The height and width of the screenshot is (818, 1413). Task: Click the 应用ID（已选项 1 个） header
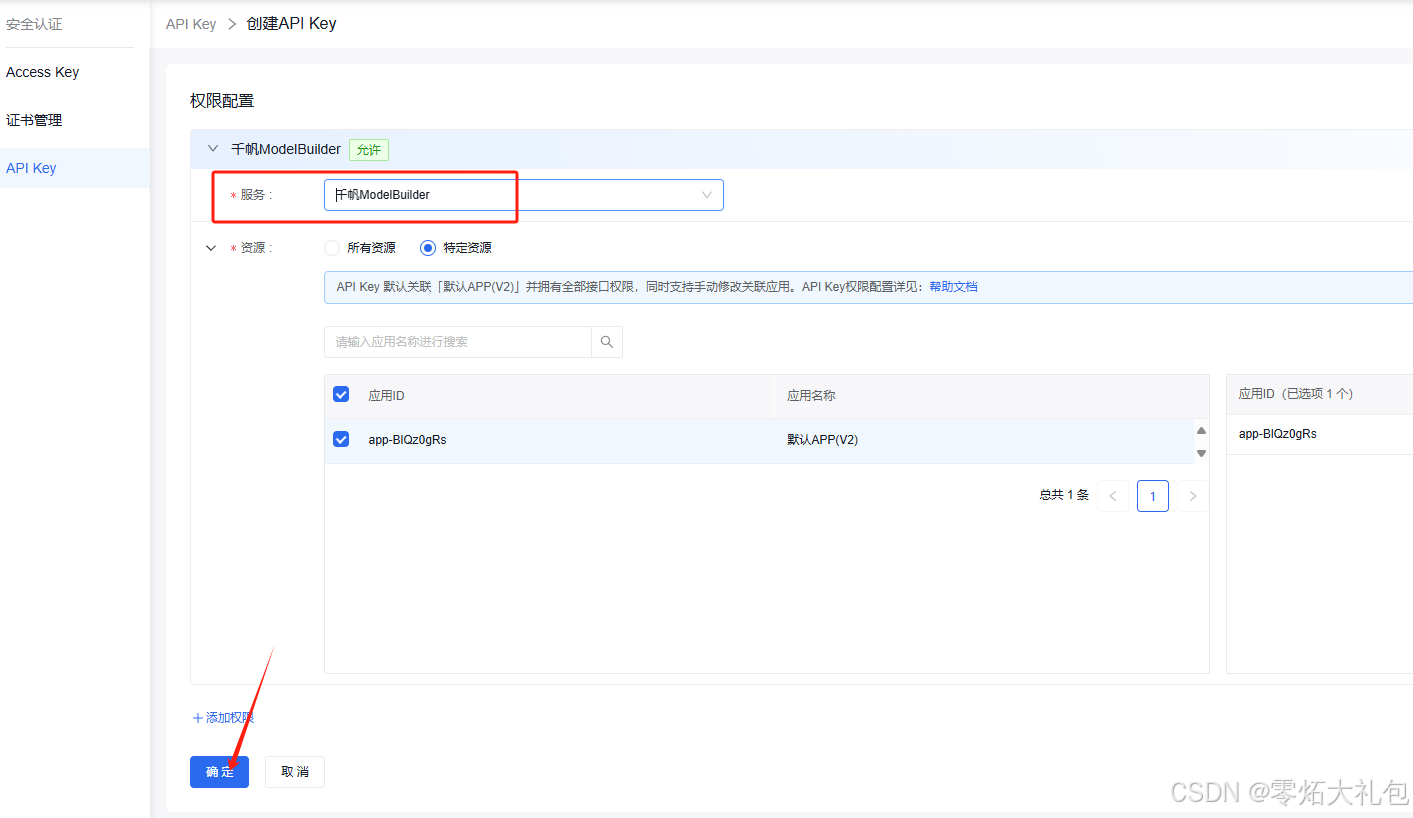pyautogui.click(x=1295, y=394)
